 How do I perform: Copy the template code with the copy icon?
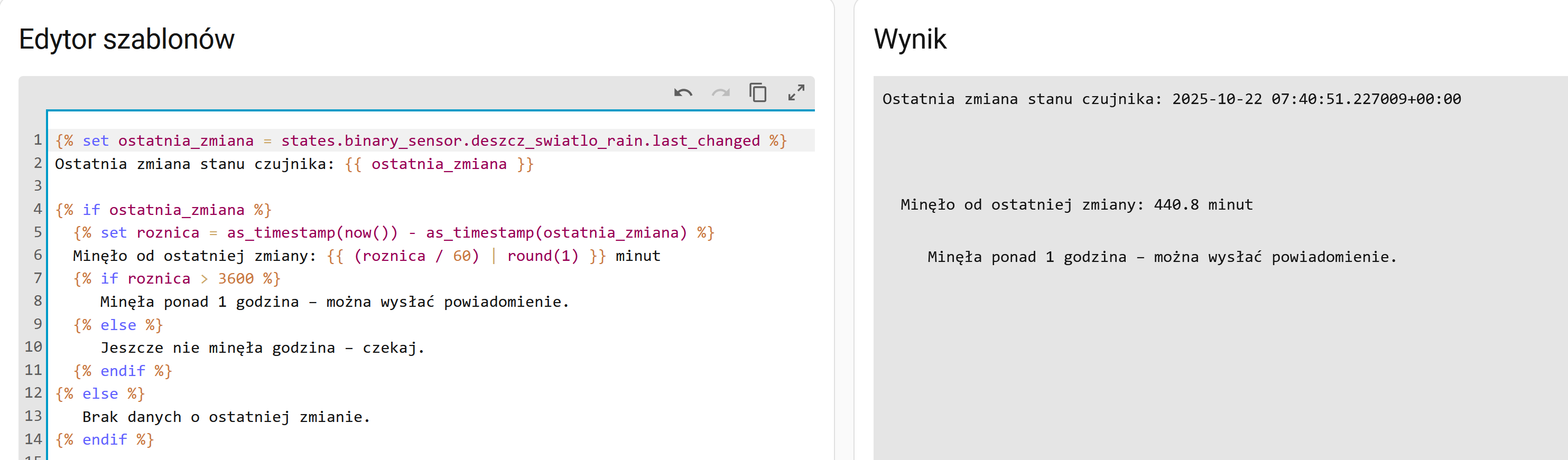pyautogui.click(x=758, y=93)
